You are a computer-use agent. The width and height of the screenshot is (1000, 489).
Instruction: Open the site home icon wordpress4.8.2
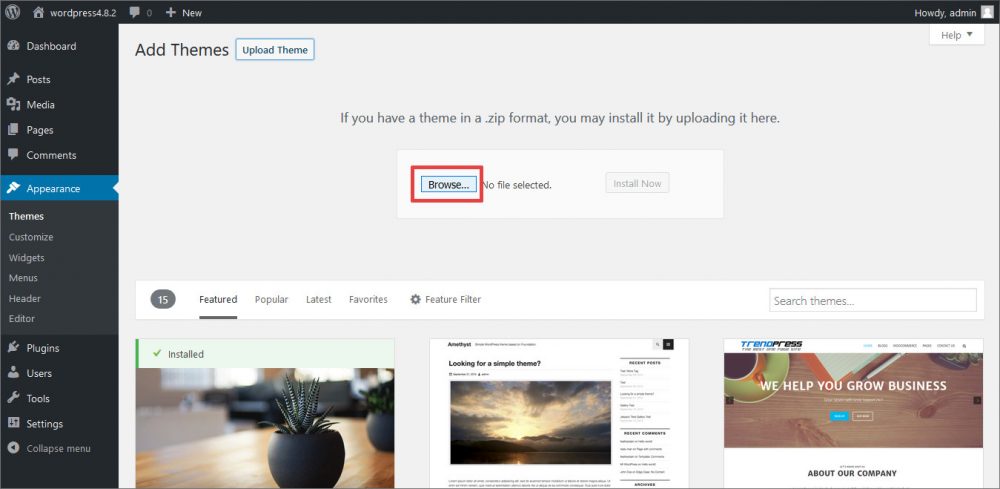tap(39, 13)
